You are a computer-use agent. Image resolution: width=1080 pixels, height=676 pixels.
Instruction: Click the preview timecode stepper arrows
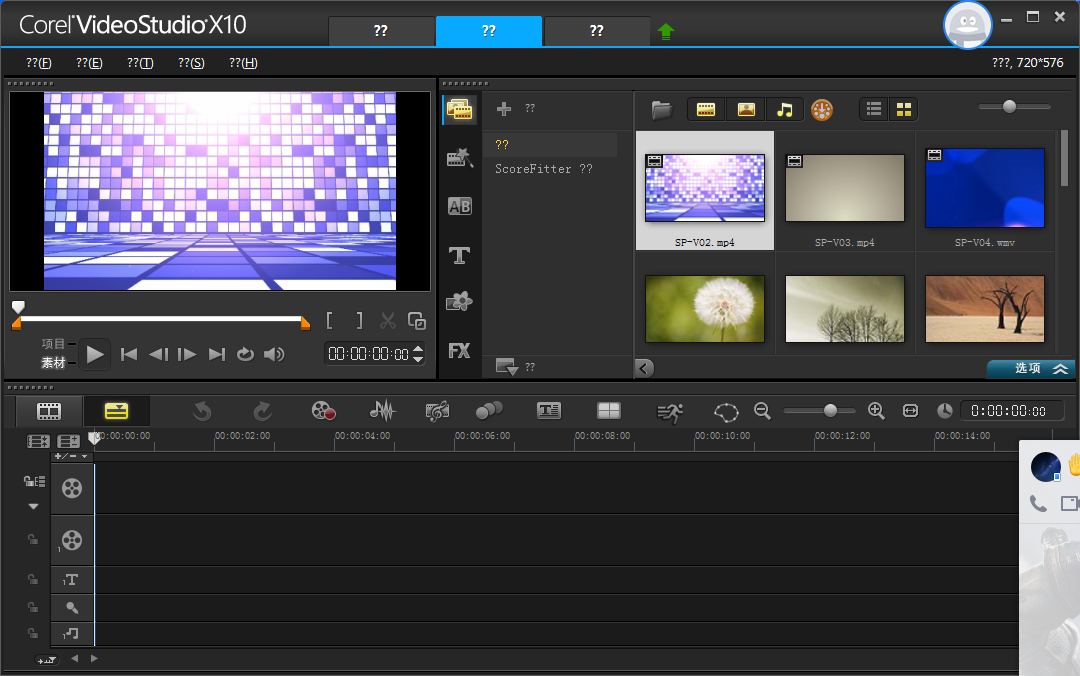point(418,354)
